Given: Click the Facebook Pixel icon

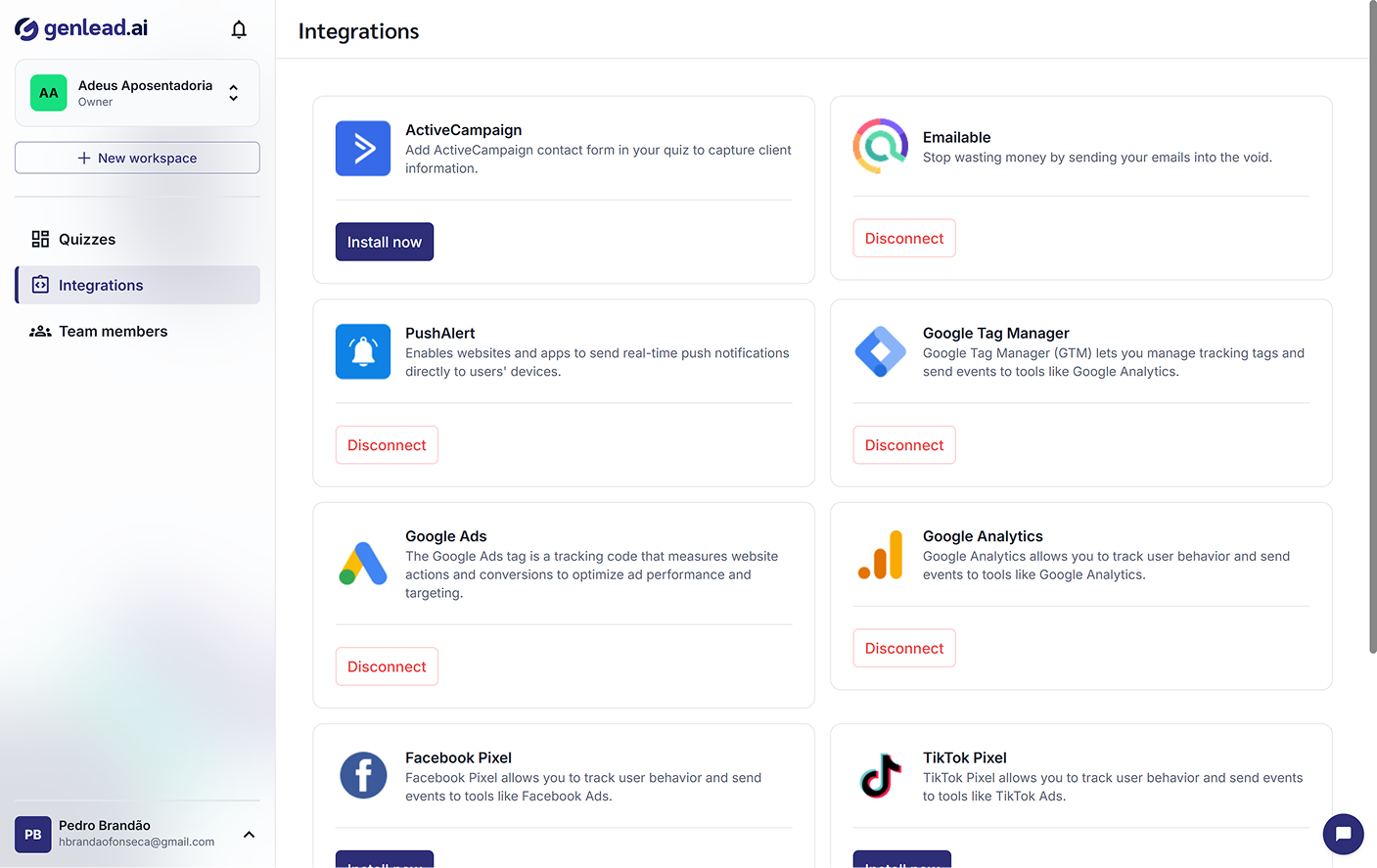Looking at the screenshot, I should point(362,775).
